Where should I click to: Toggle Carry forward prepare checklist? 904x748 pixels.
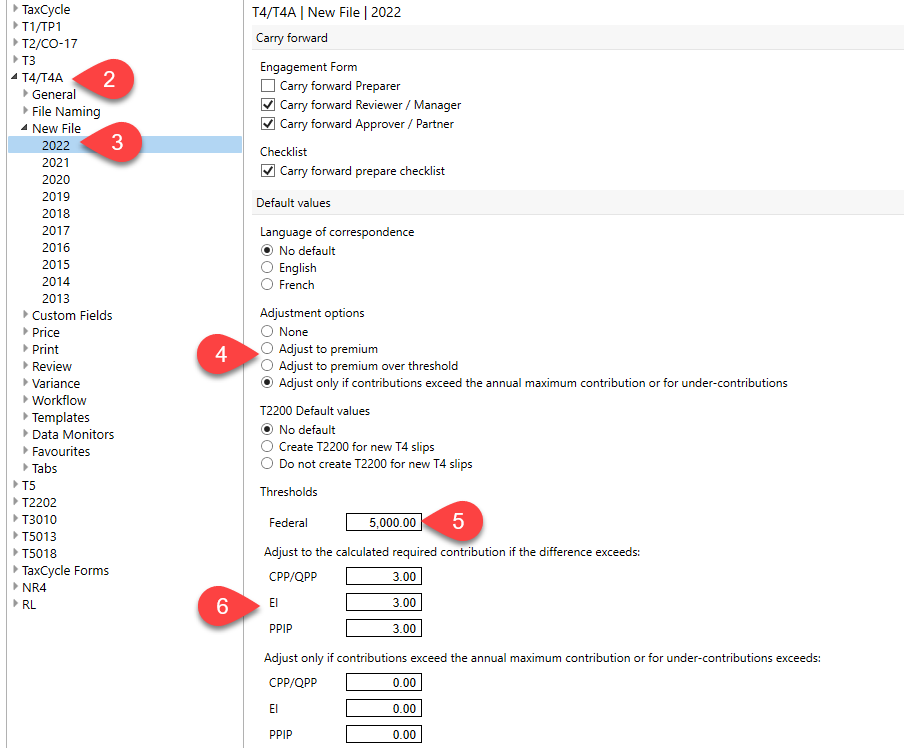[268, 171]
